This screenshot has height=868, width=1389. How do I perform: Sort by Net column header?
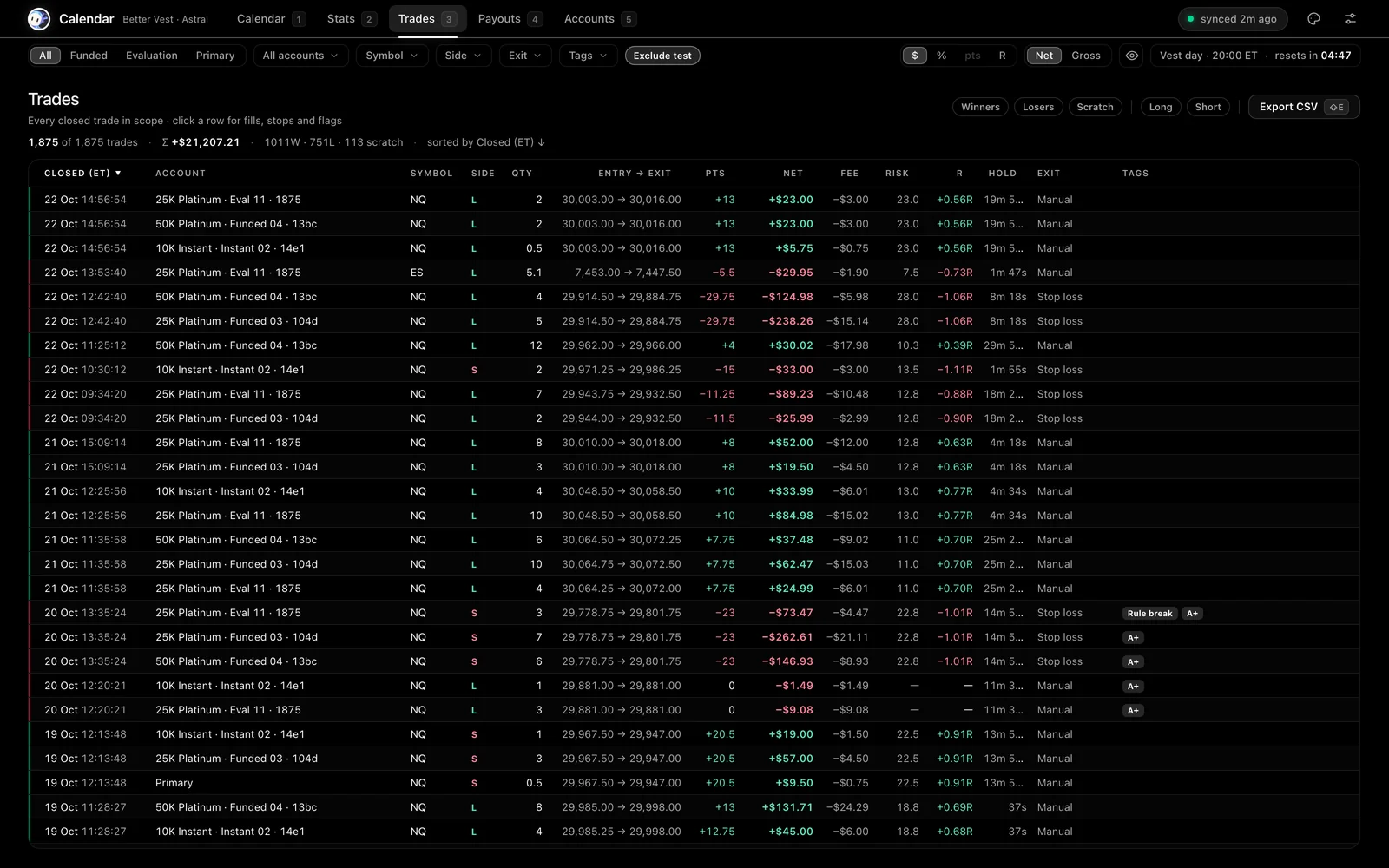coord(793,174)
